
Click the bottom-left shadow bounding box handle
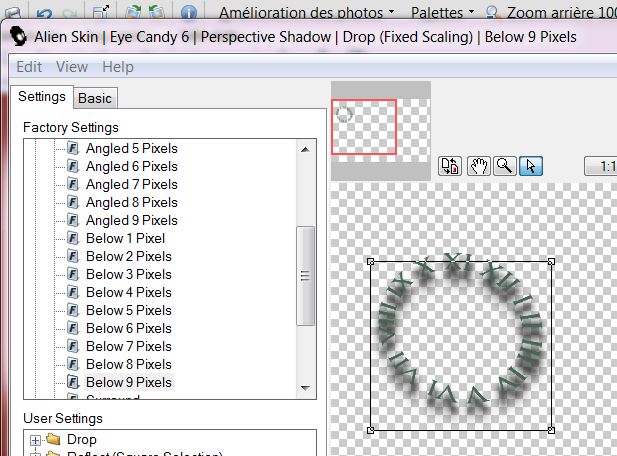pos(370,430)
